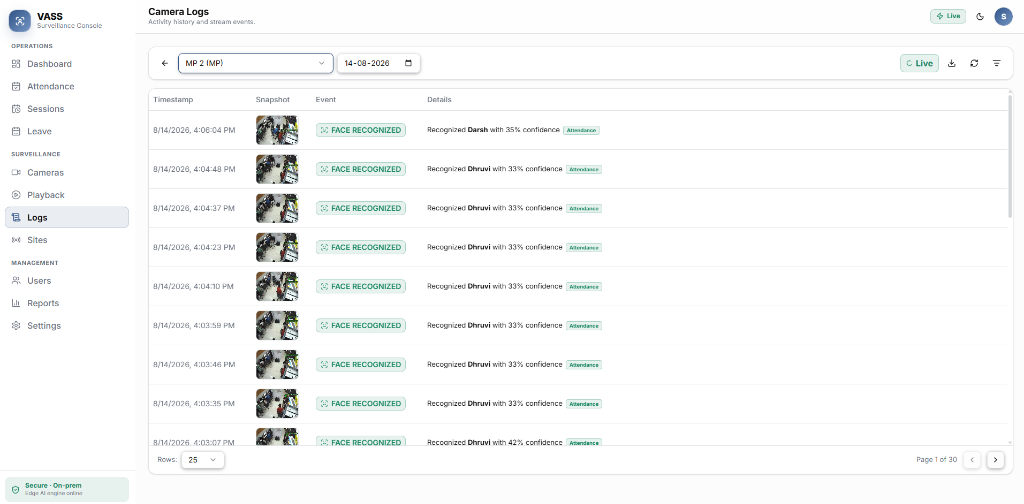Click the Playback circle icon
Screen dimensions: 1024x504
pyautogui.click(x=16, y=195)
